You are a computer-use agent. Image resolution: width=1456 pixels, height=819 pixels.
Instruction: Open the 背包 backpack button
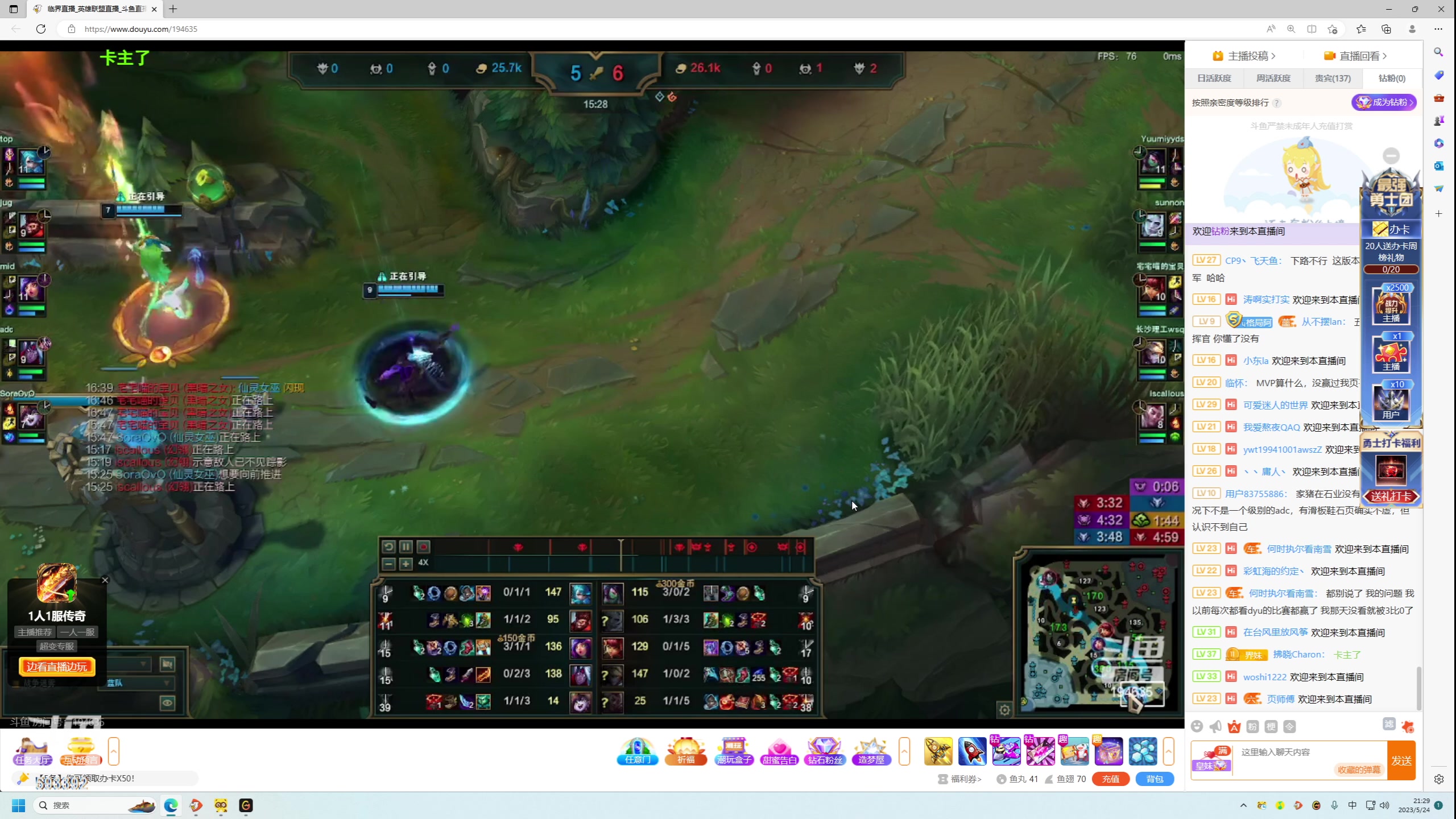pos(1155,779)
